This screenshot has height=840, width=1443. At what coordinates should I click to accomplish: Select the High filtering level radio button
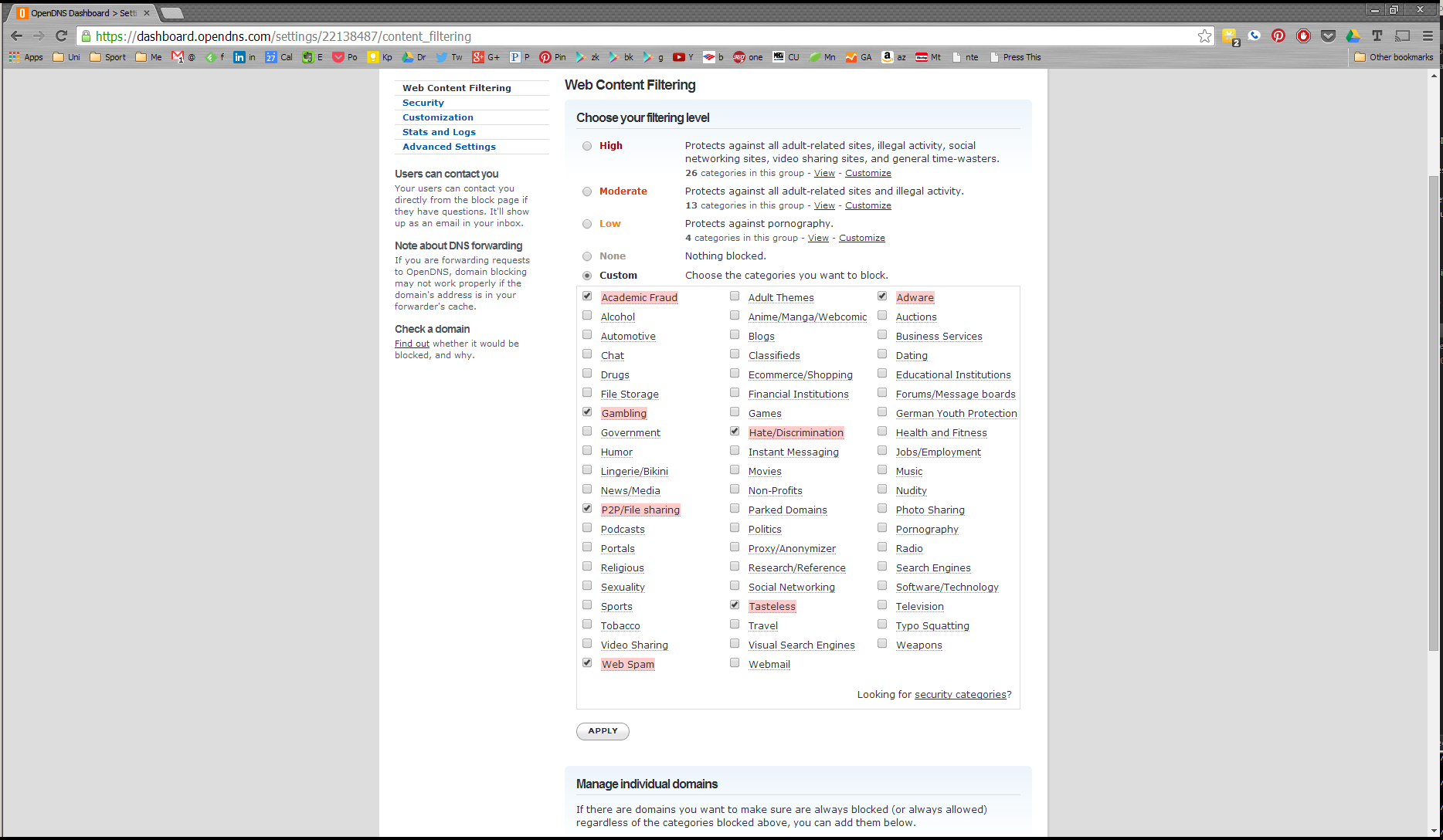pos(587,146)
